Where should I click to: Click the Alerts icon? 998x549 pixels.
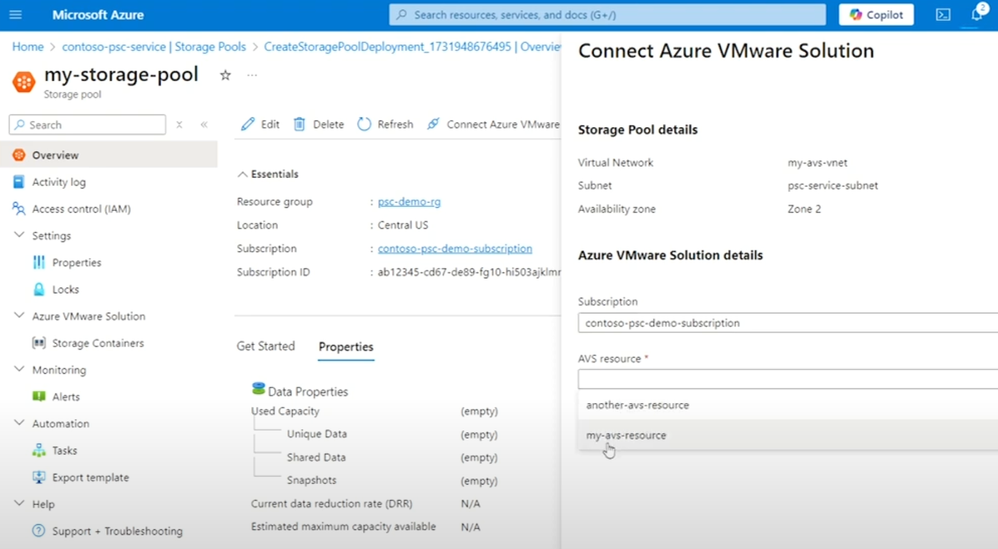[39, 396]
